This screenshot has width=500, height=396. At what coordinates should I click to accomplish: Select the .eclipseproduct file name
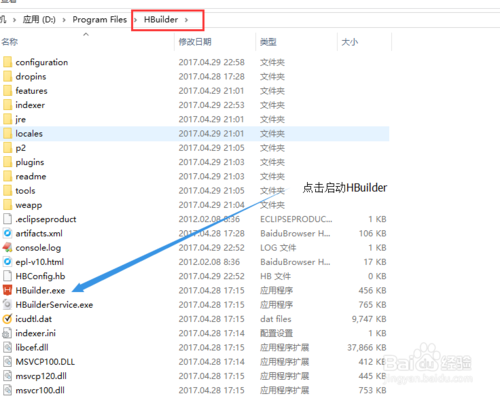(x=46, y=219)
